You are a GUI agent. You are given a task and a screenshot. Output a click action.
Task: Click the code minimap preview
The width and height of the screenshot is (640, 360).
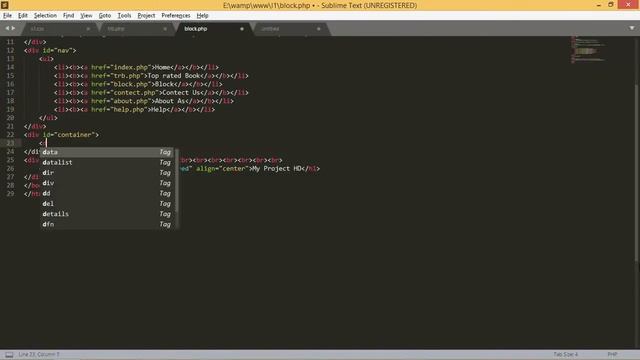(x=588, y=50)
